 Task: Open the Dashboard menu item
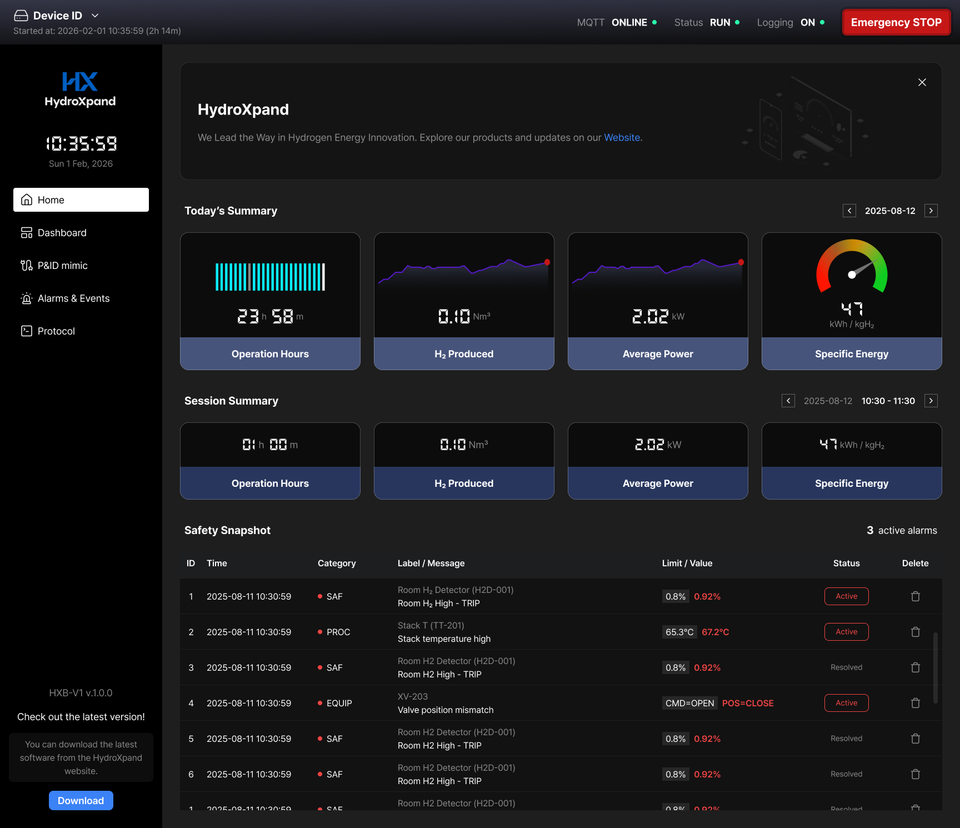click(62, 233)
